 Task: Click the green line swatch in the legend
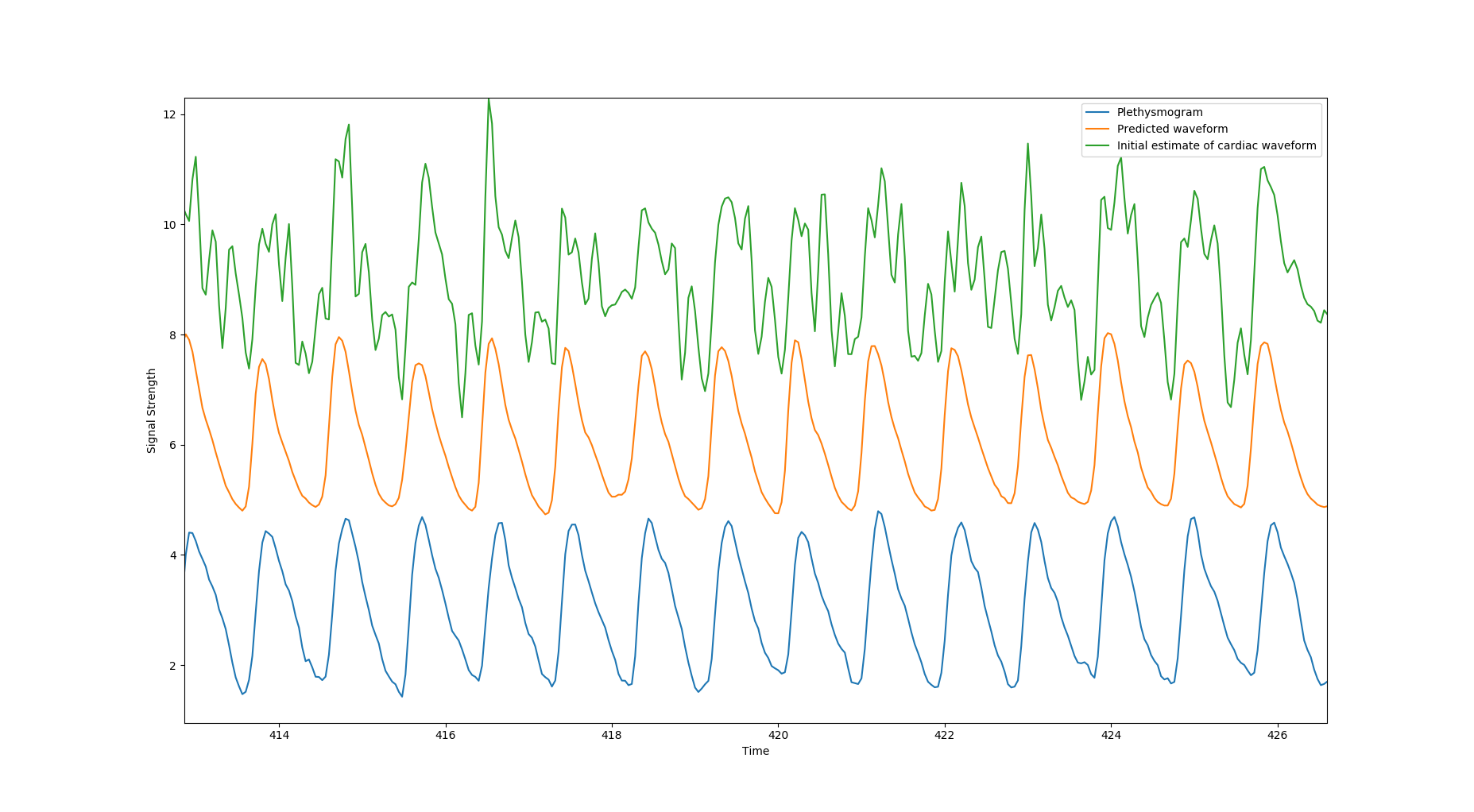pos(1097,146)
